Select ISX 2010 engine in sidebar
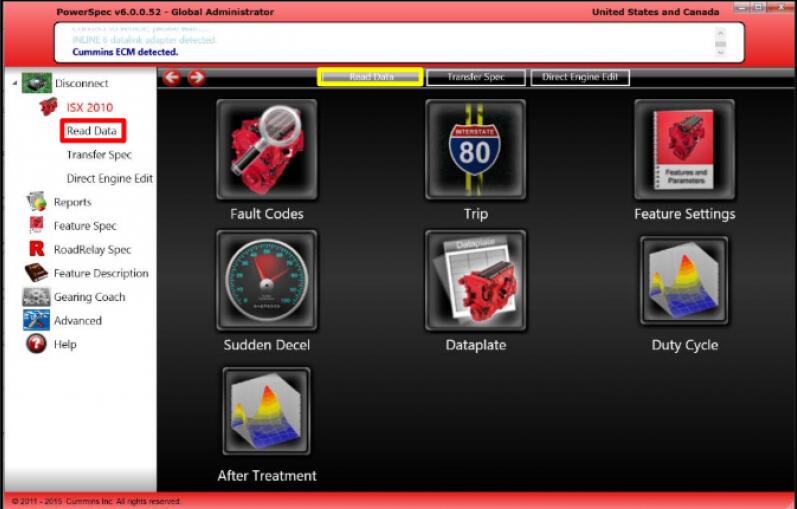Screen dimensions: 797x509 click(89, 107)
